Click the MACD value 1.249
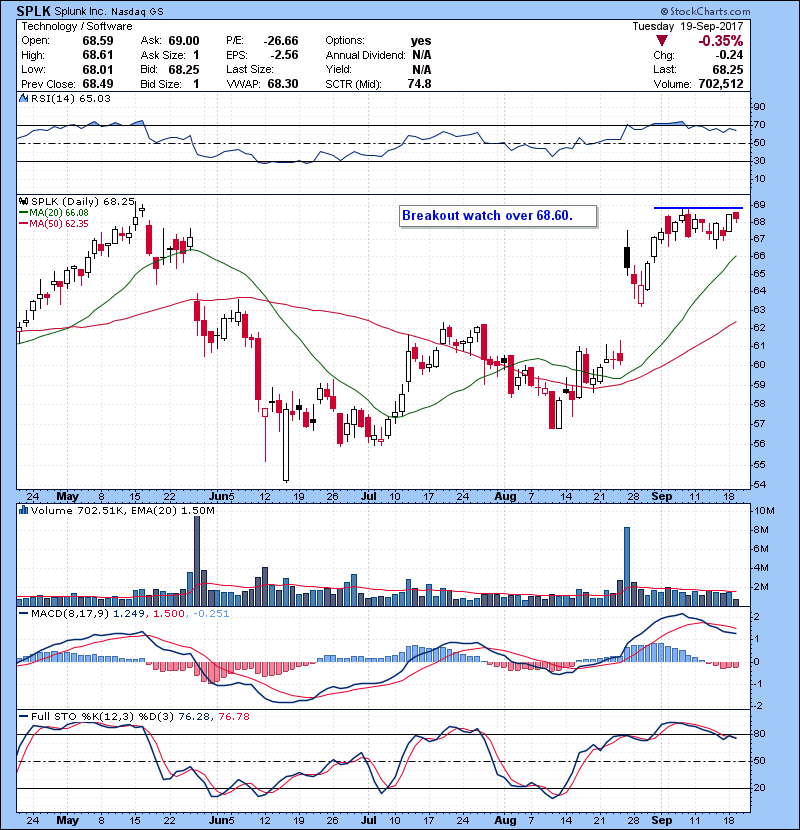800x830 pixels. 130,614
